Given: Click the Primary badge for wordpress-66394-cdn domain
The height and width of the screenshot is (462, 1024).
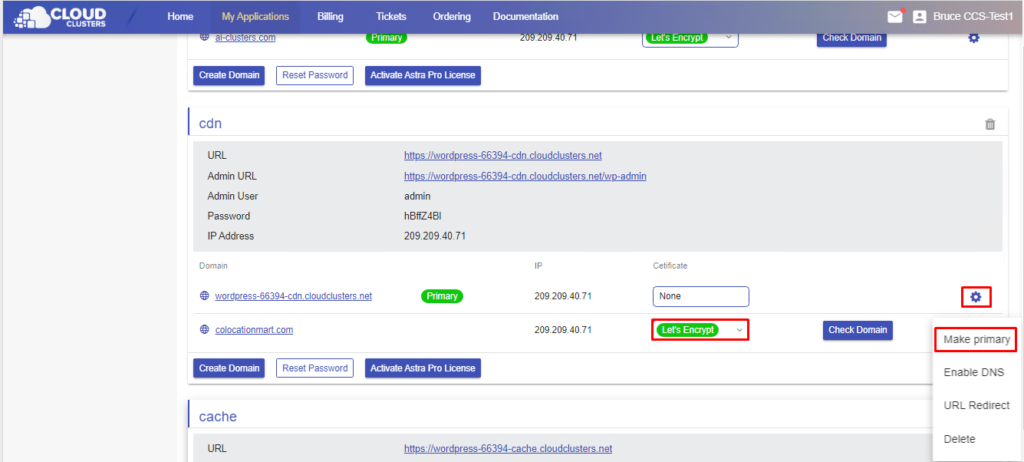Looking at the screenshot, I should tap(442, 296).
